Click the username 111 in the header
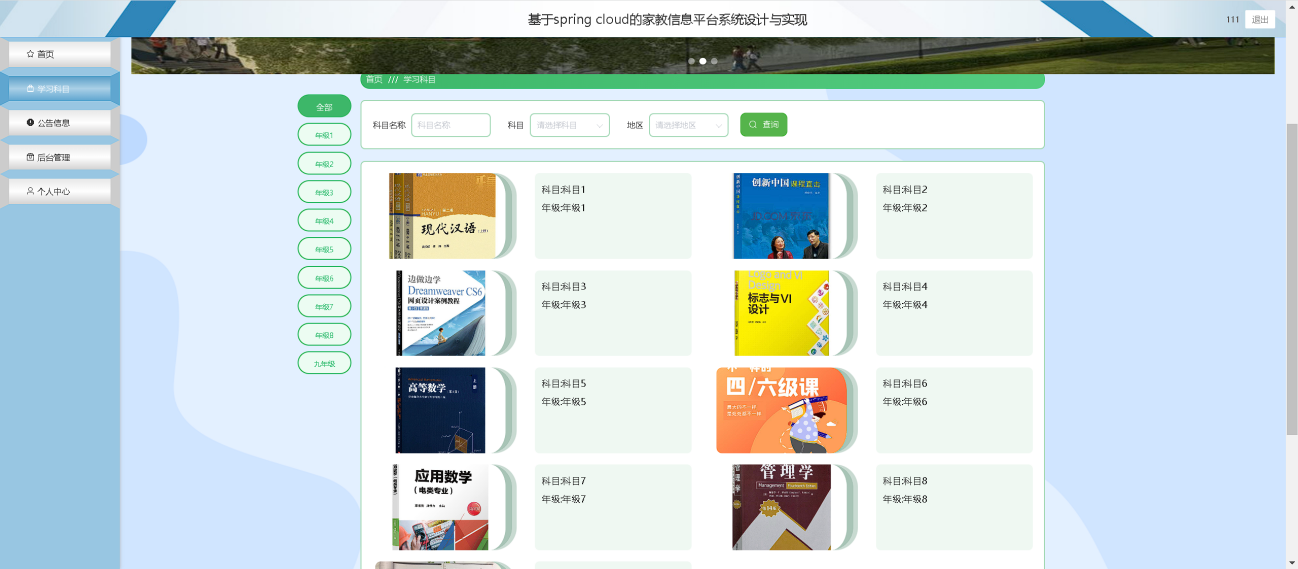The image size is (1298, 569). click(x=1232, y=20)
